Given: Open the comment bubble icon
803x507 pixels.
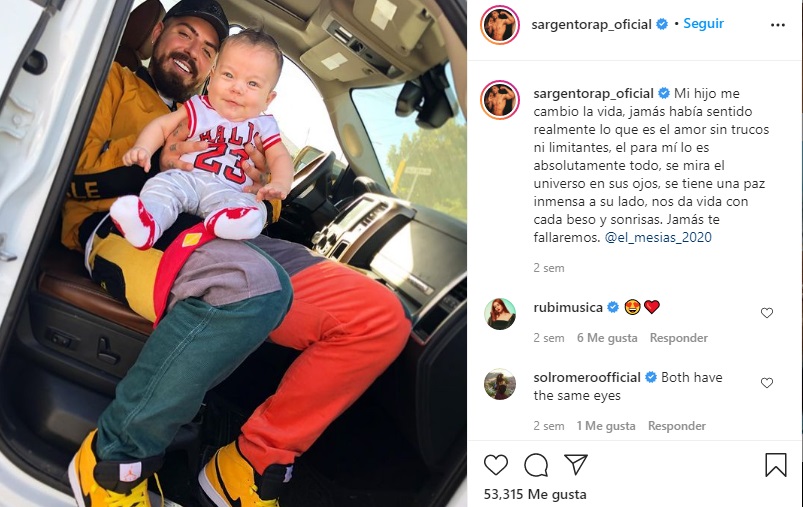Looking at the screenshot, I should coord(536,465).
